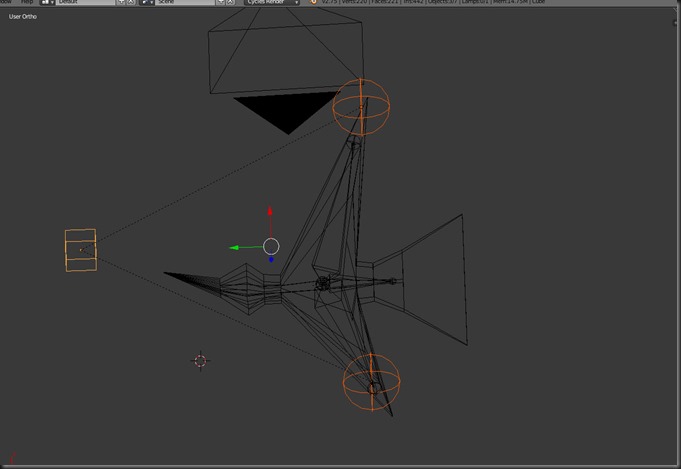Click the red X-axis manipulator arrow
This screenshot has height=469, width=681.
[x=270, y=211]
